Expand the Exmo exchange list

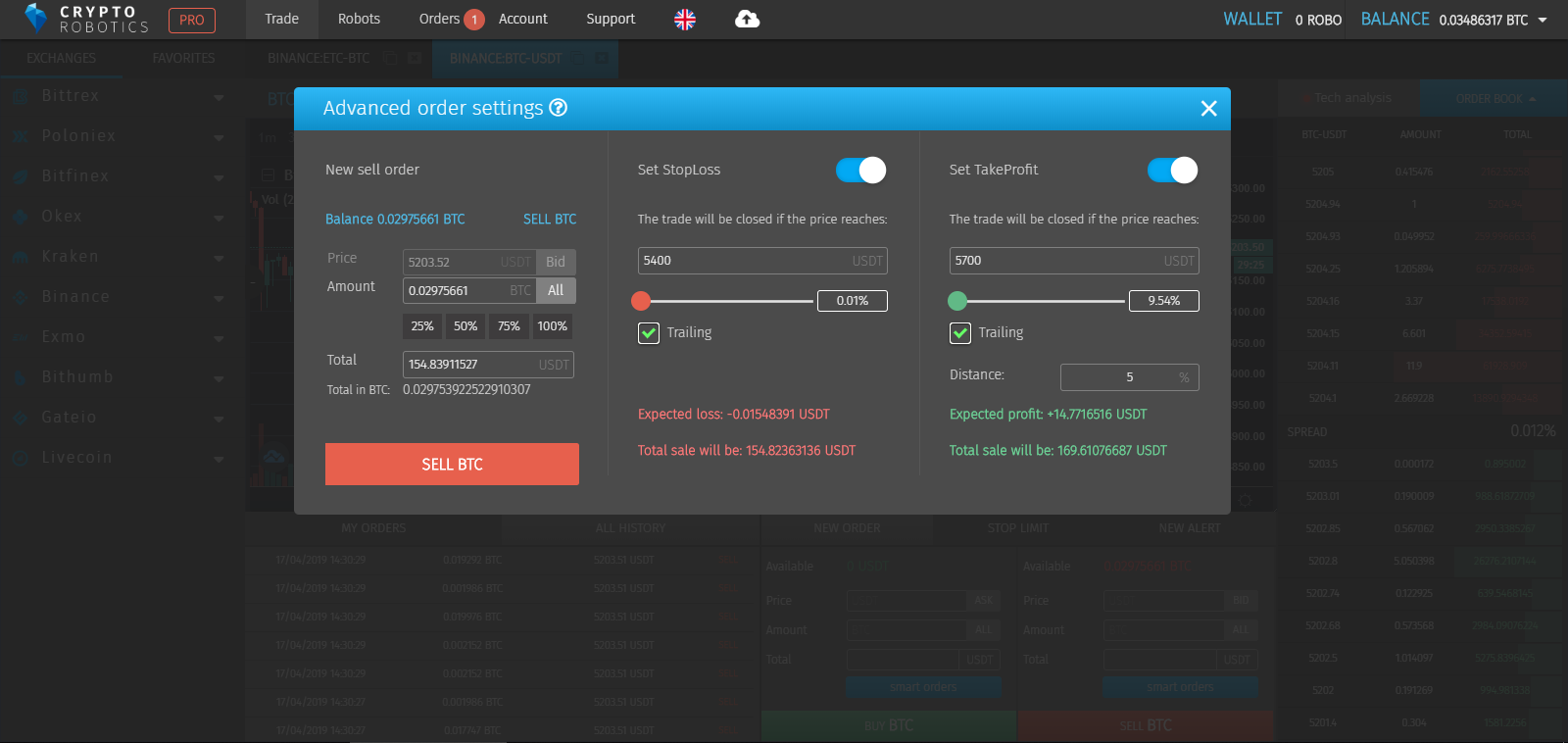(219, 339)
